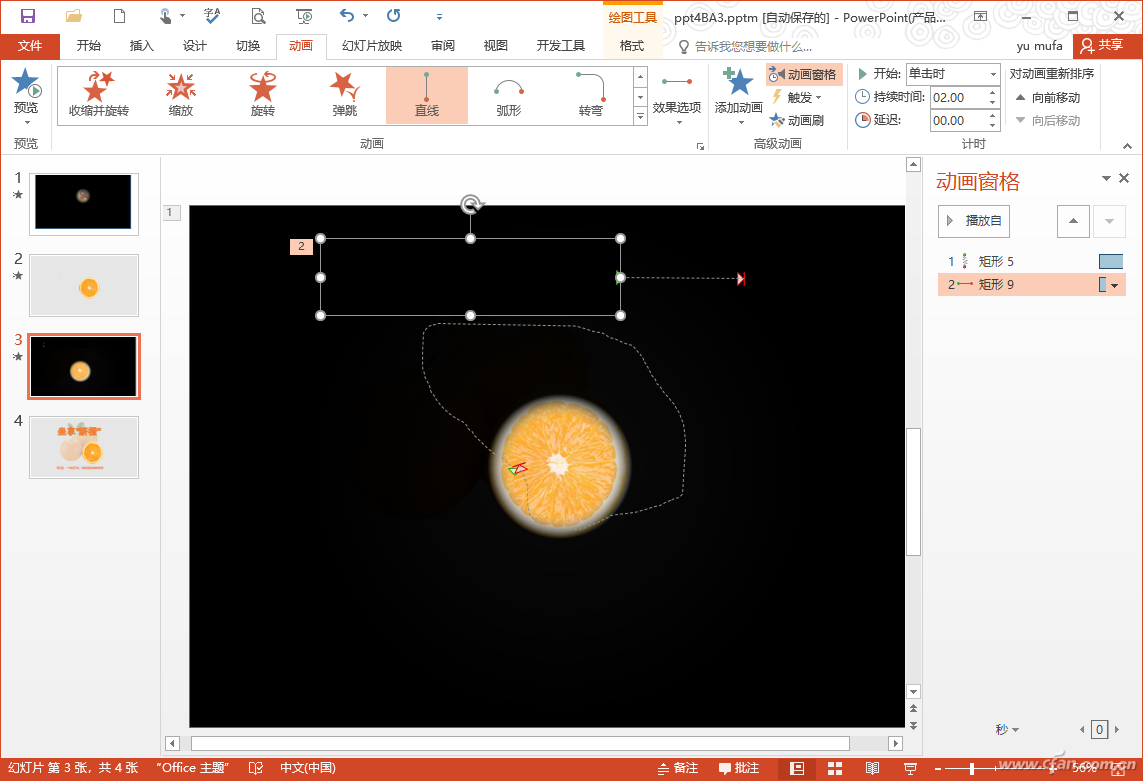
Task: Switch to the 开始 ribbon tab
Action: pos(88,45)
